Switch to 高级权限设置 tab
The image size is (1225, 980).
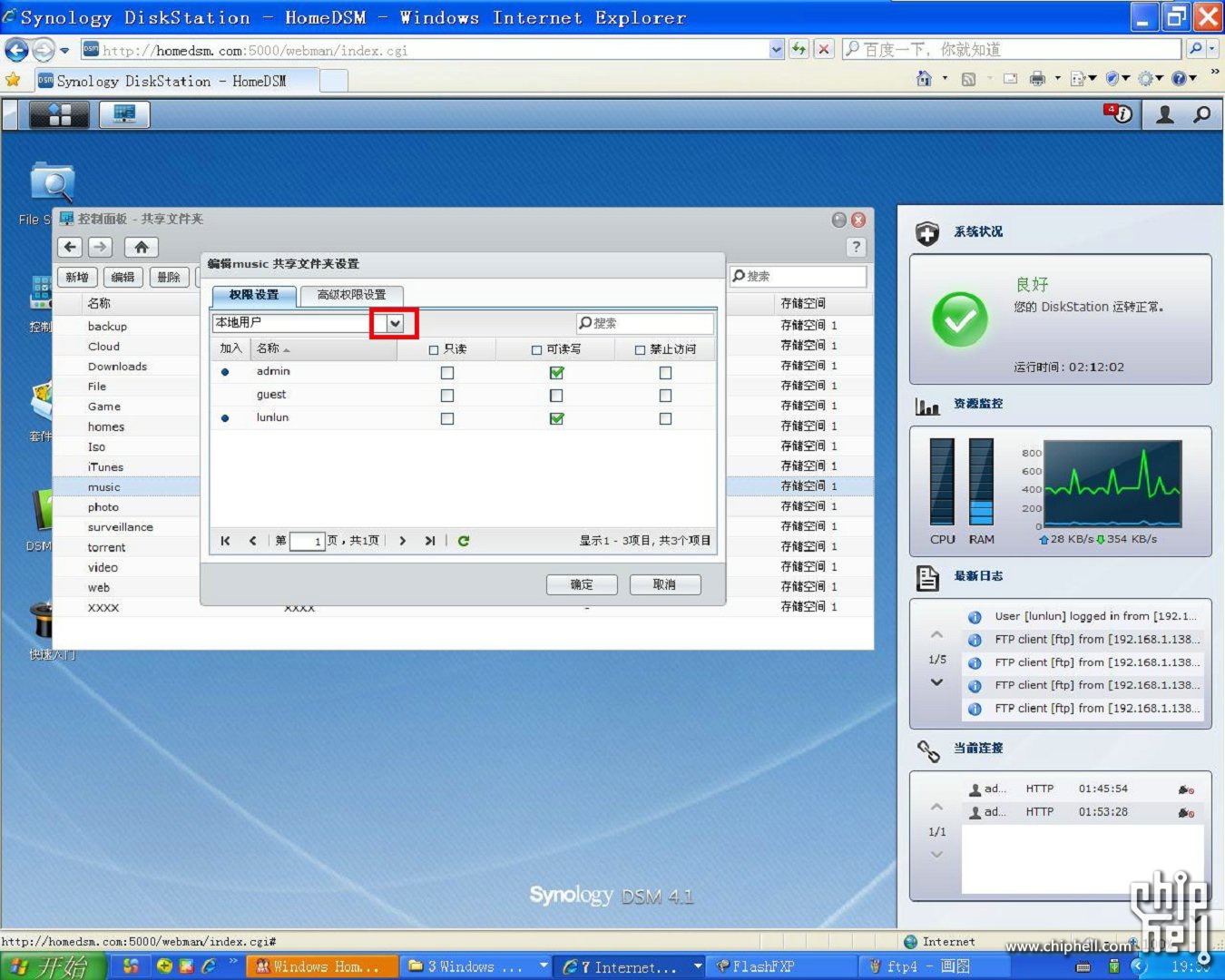pos(351,295)
